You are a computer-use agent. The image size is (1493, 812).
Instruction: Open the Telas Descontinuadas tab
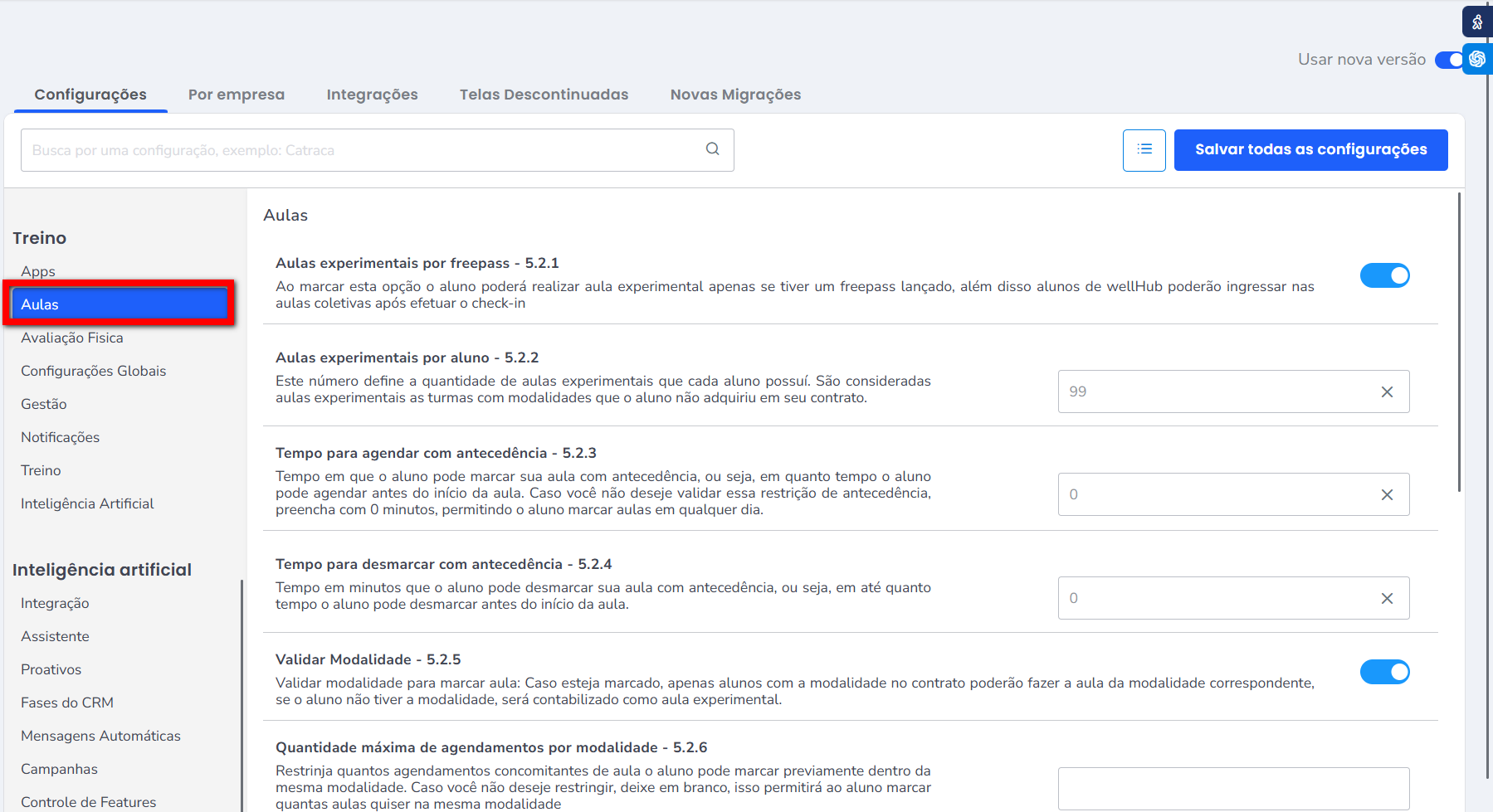[x=544, y=95]
